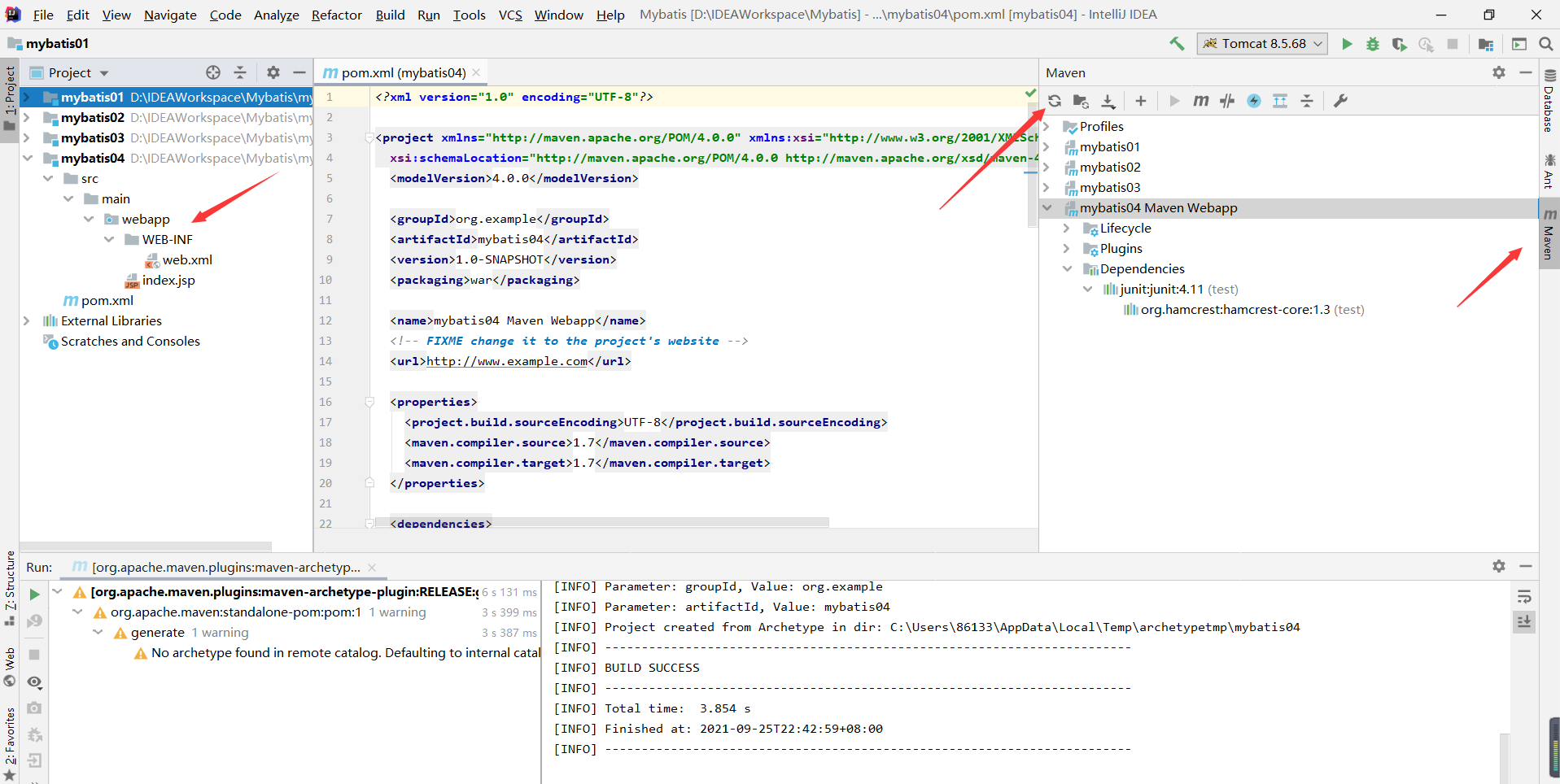Open the Project Structure dialog icon
Screen dimensions: 1560x784
click(1486, 44)
